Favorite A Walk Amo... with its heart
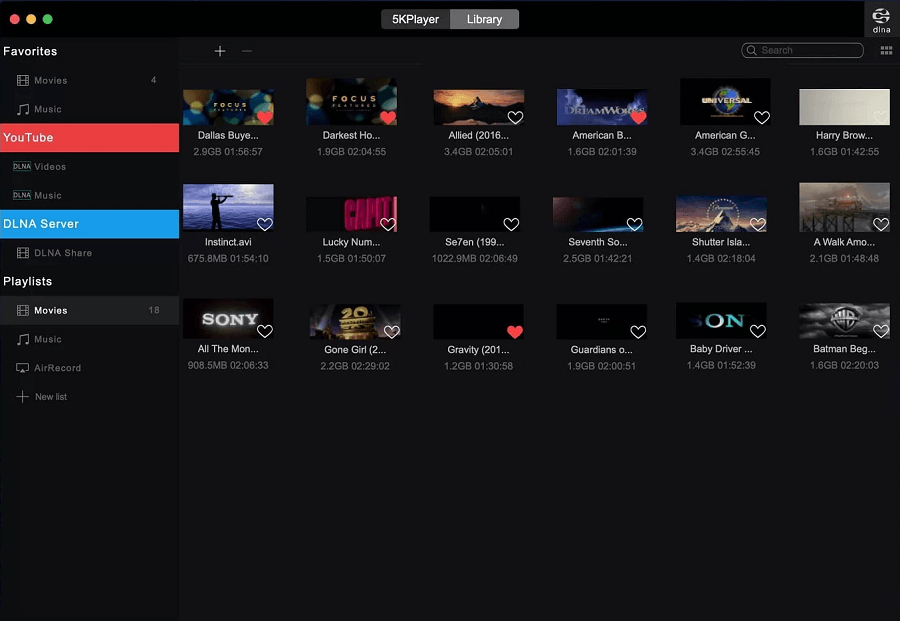 click(881, 224)
